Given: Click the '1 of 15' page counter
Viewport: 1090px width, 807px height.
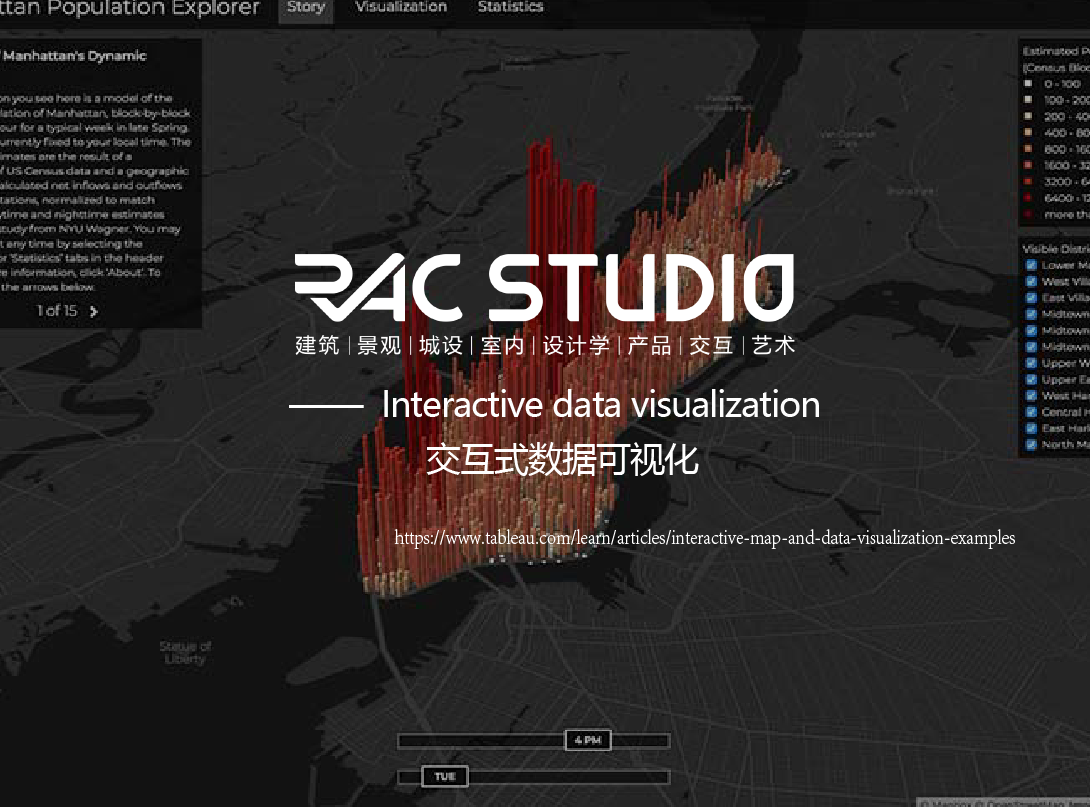Looking at the screenshot, I should [57, 311].
